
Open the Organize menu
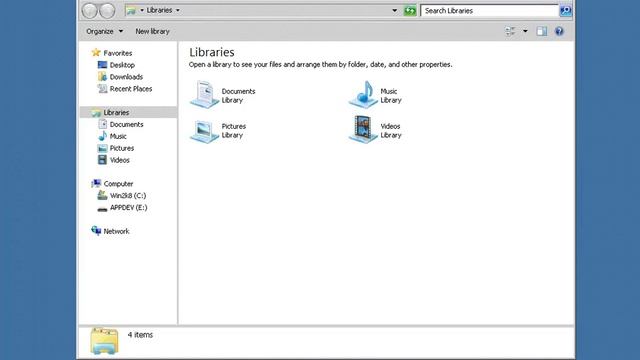point(104,31)
